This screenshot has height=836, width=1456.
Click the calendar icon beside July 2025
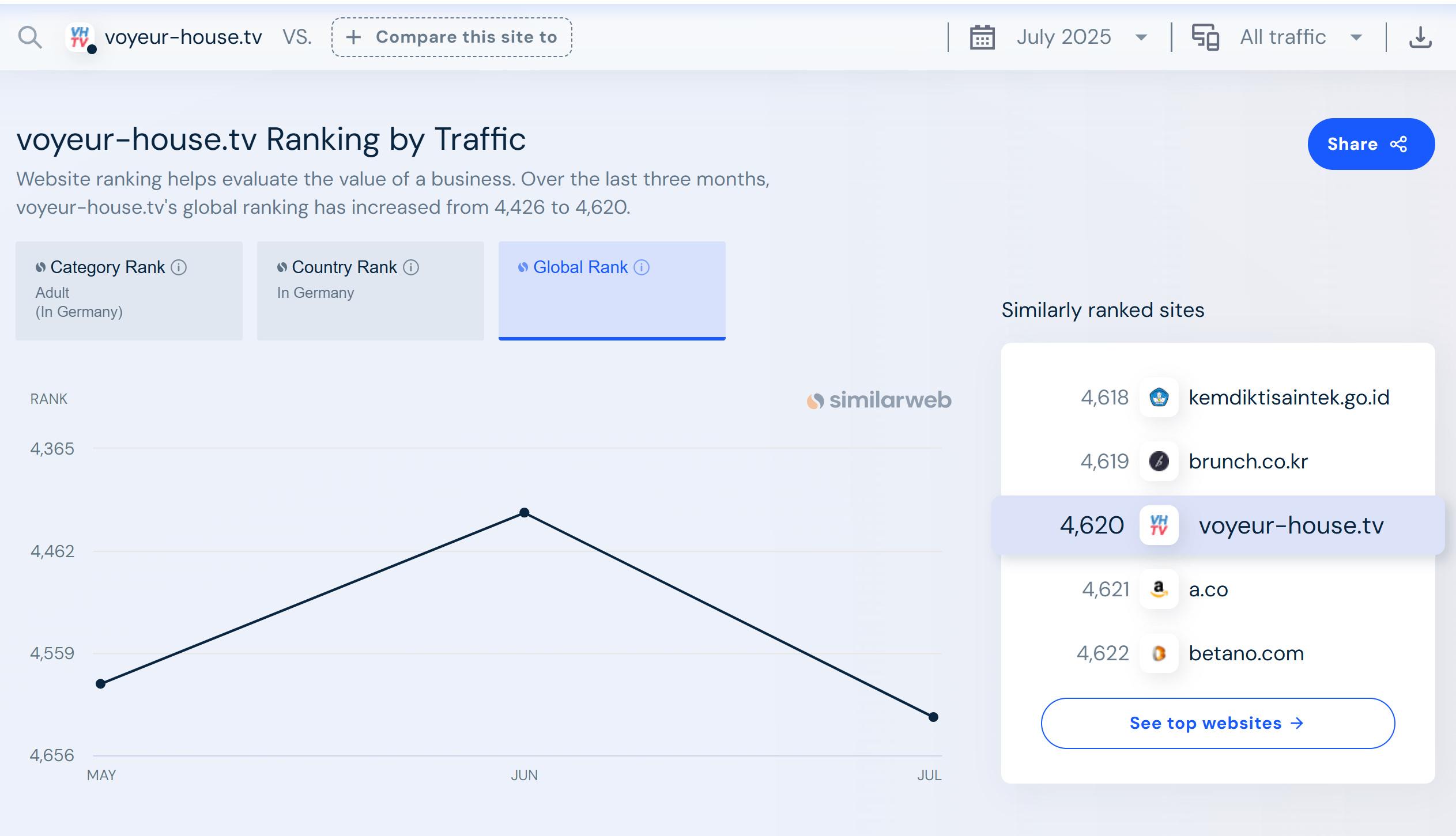[982, 37]
